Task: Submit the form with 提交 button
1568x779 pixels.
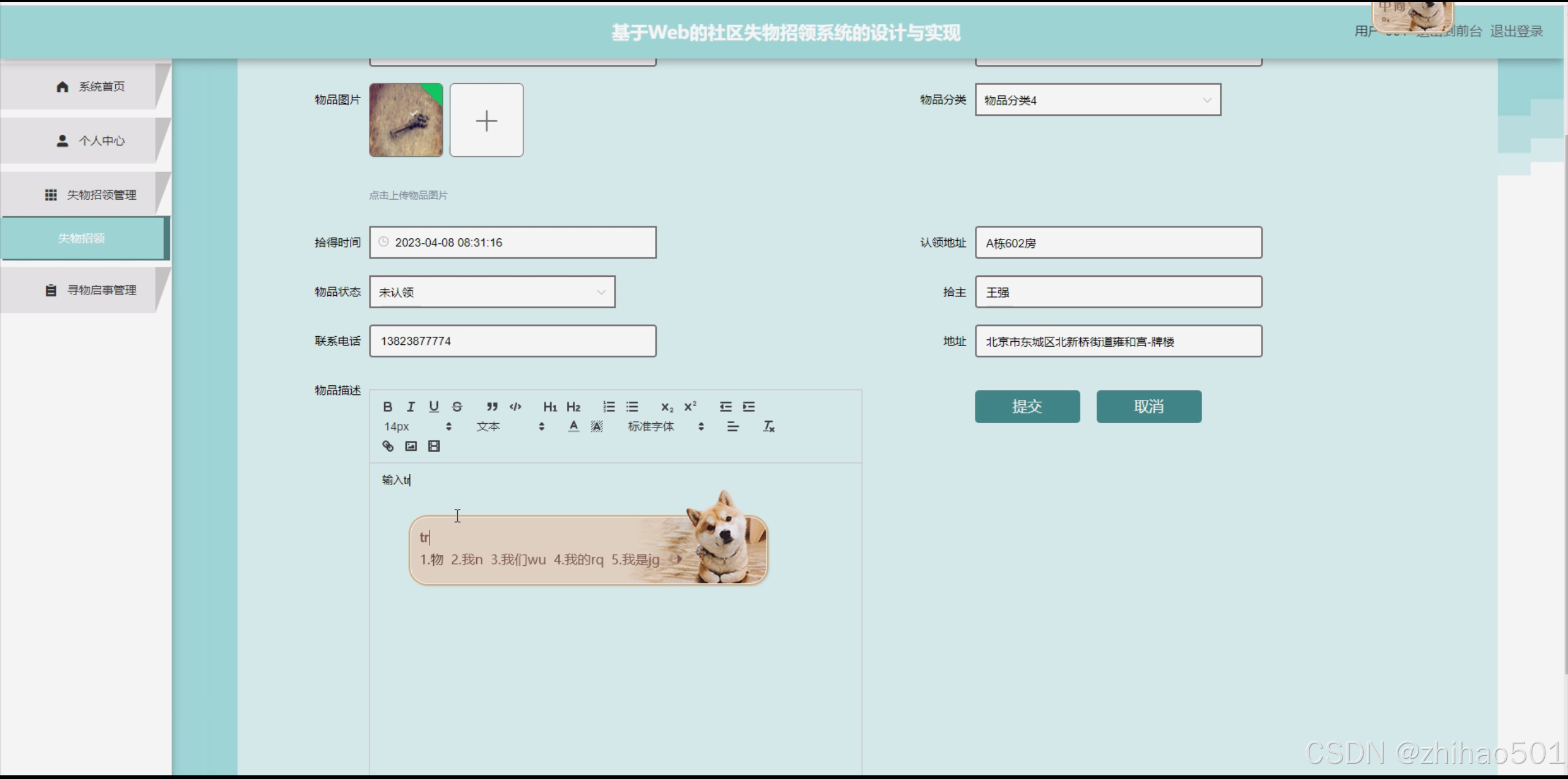Action: [x=1027, y=407]
